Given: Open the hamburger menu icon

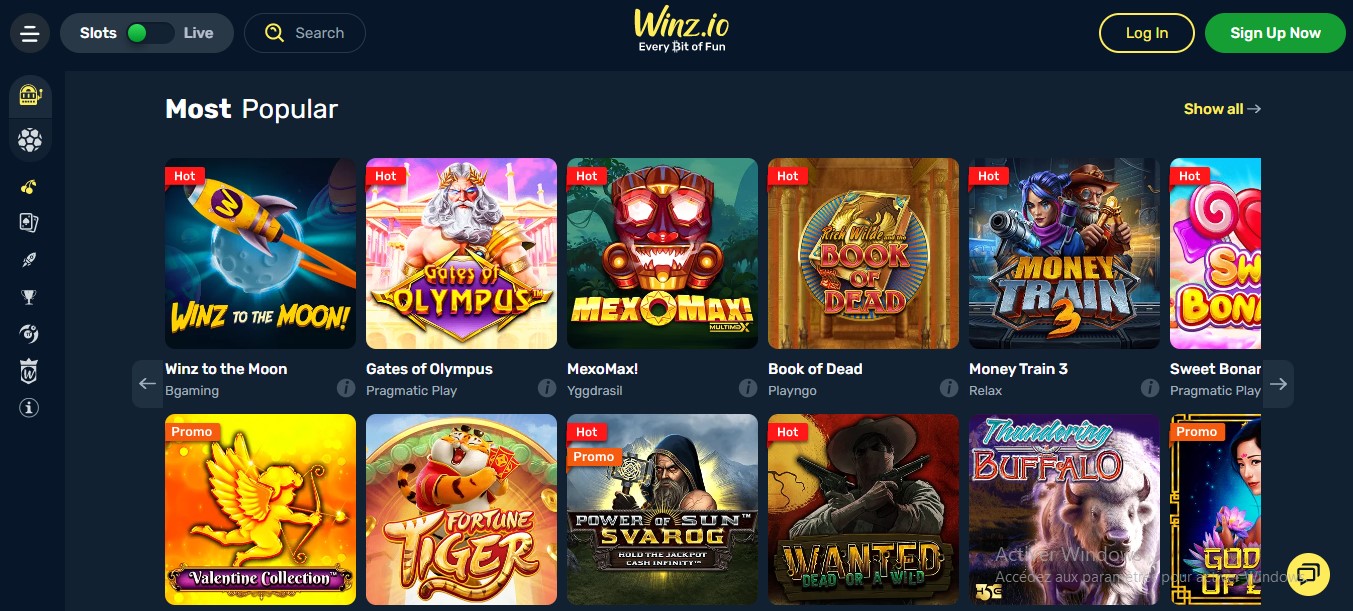Looking at the screenshot, I should pos(30,33).
